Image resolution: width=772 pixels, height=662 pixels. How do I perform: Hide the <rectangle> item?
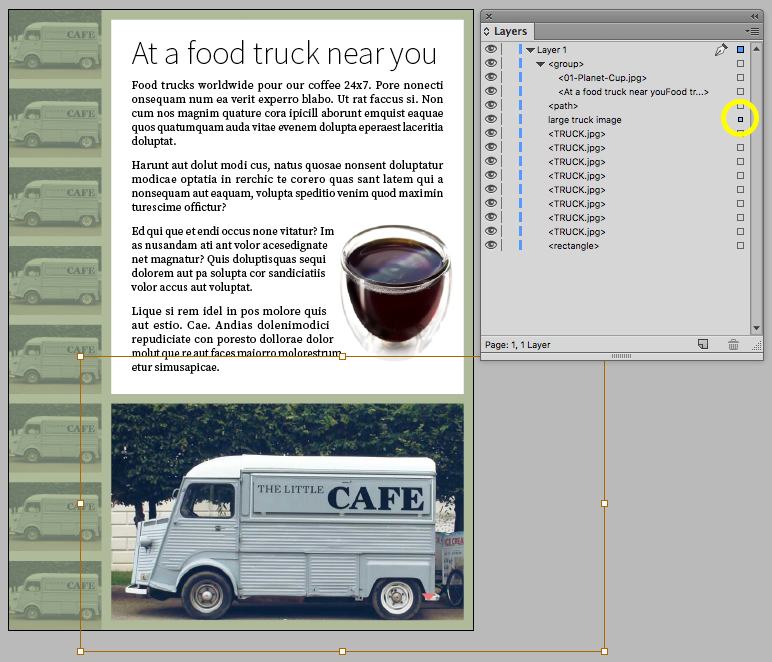(491, 245)
